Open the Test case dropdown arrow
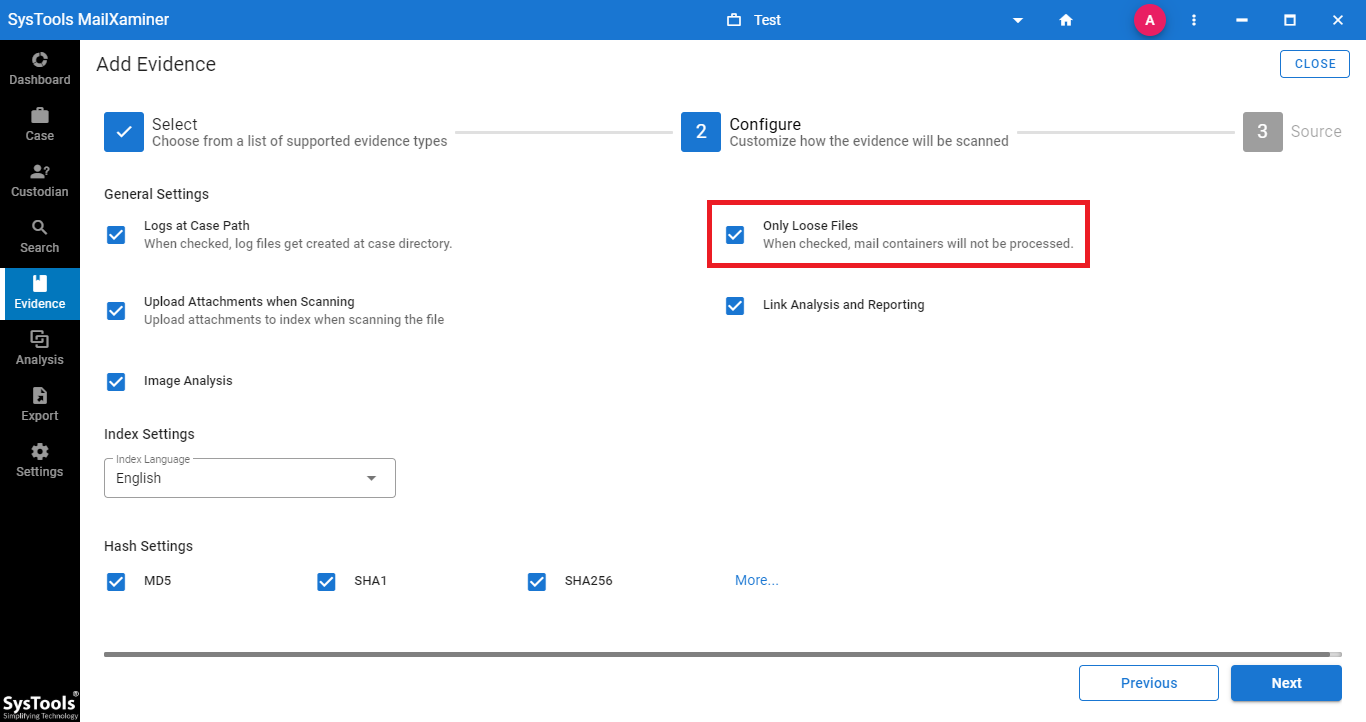Screen dimensions: 1366x722 point(1018,20)
